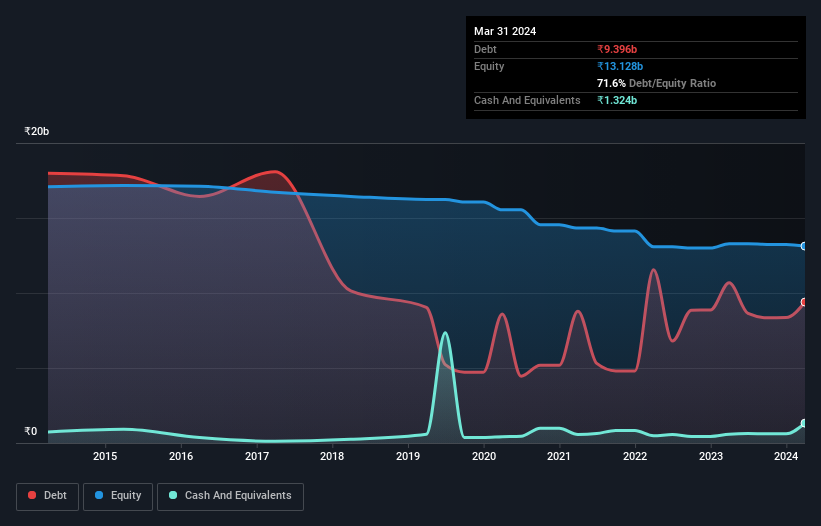Image resolution: width=821 pixels, height=526 pixels.
Task: Click the 2021 x-axis label
Action: point(559,456)
